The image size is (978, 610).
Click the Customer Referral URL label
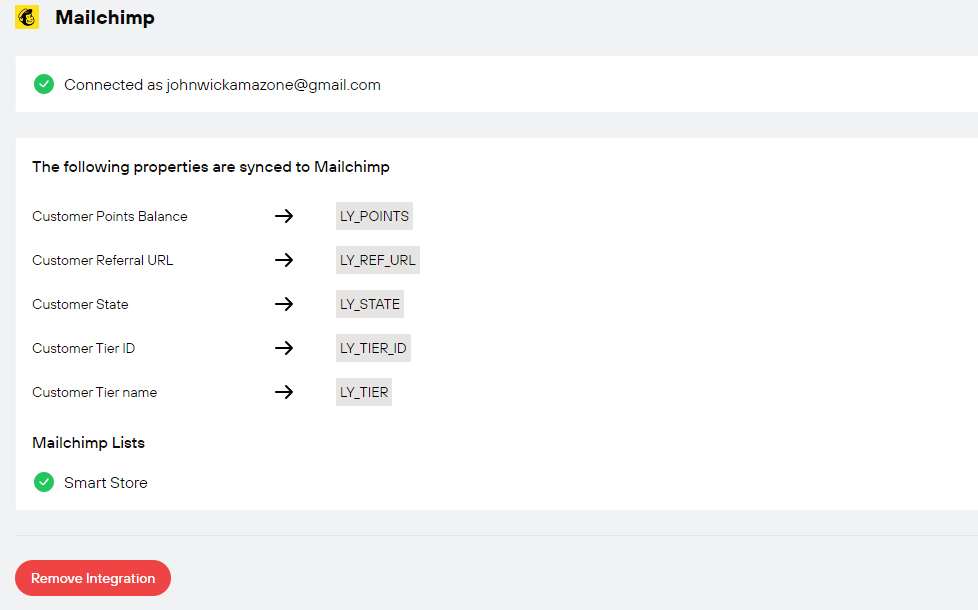pyautogui.click(x=103, y=260)
